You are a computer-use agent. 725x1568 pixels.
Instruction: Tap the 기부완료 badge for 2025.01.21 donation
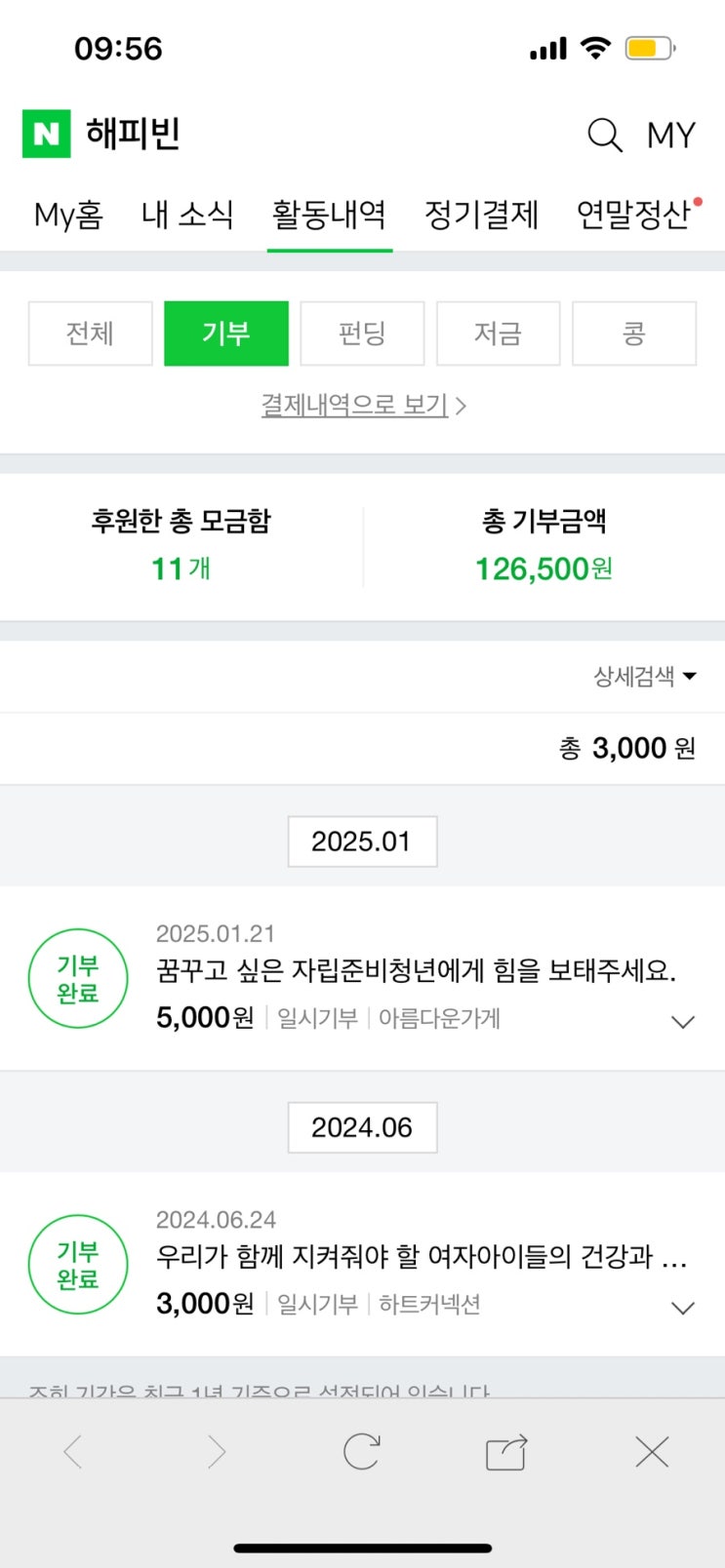78,979
